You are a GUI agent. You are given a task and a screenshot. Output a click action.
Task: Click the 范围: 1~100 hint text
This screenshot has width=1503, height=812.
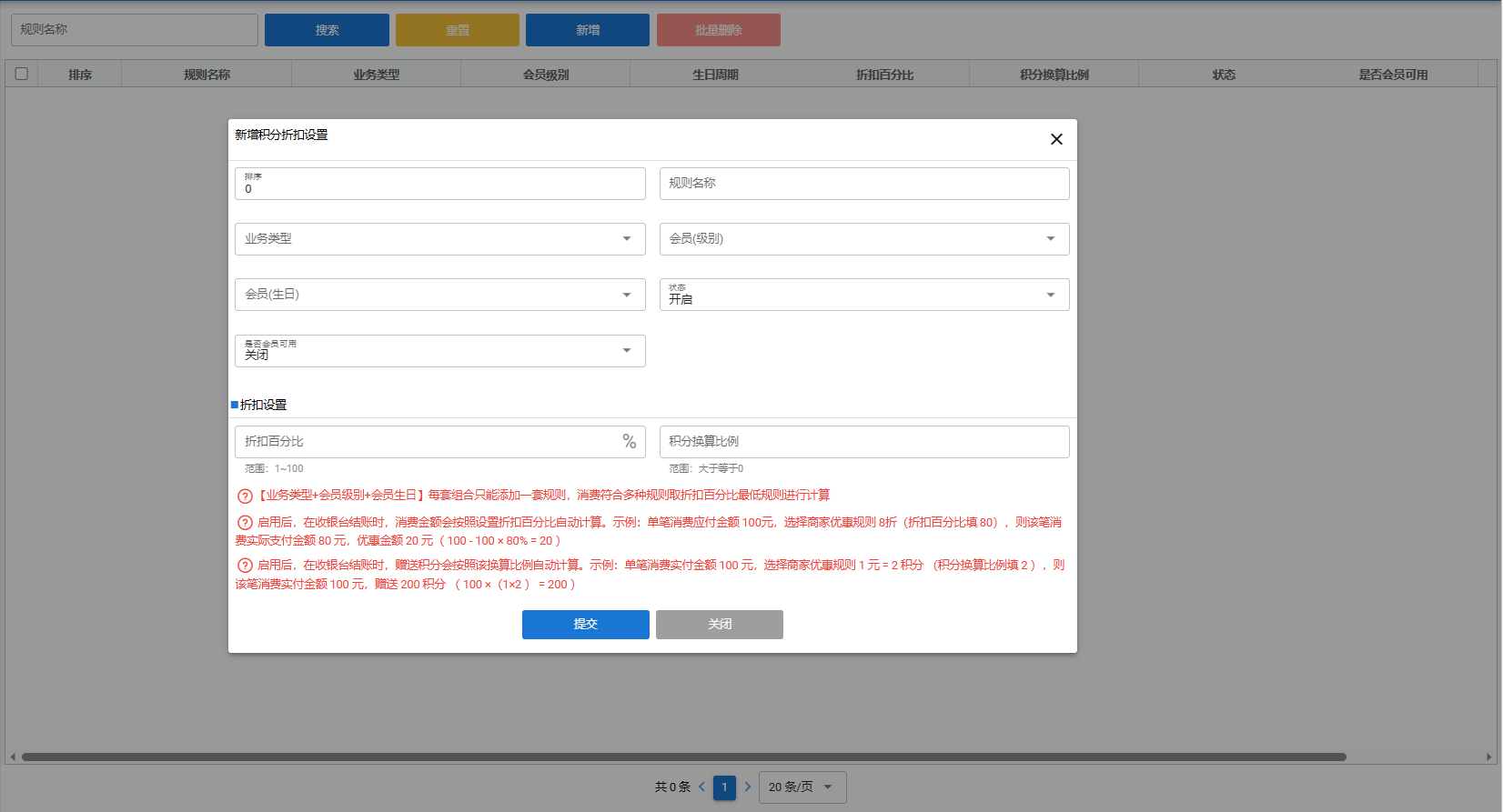[x=274, y=468]
